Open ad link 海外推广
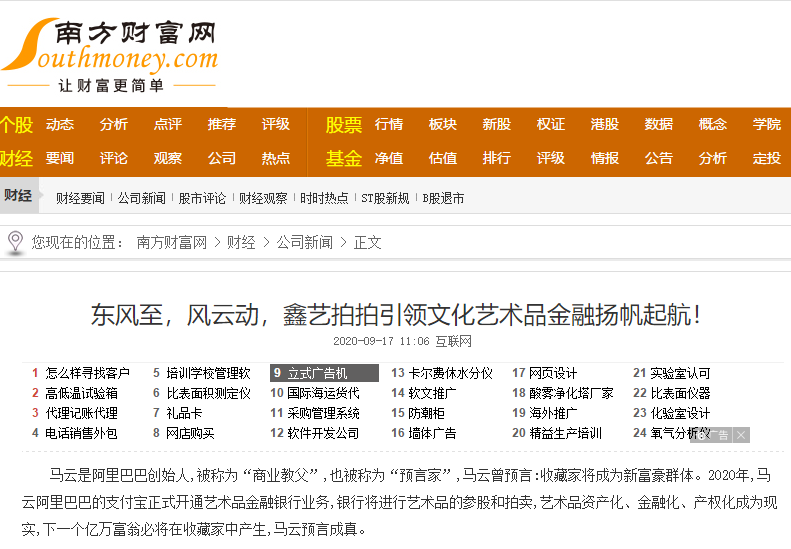The width and height of the screenshot is (791, 549). (553, 413)
